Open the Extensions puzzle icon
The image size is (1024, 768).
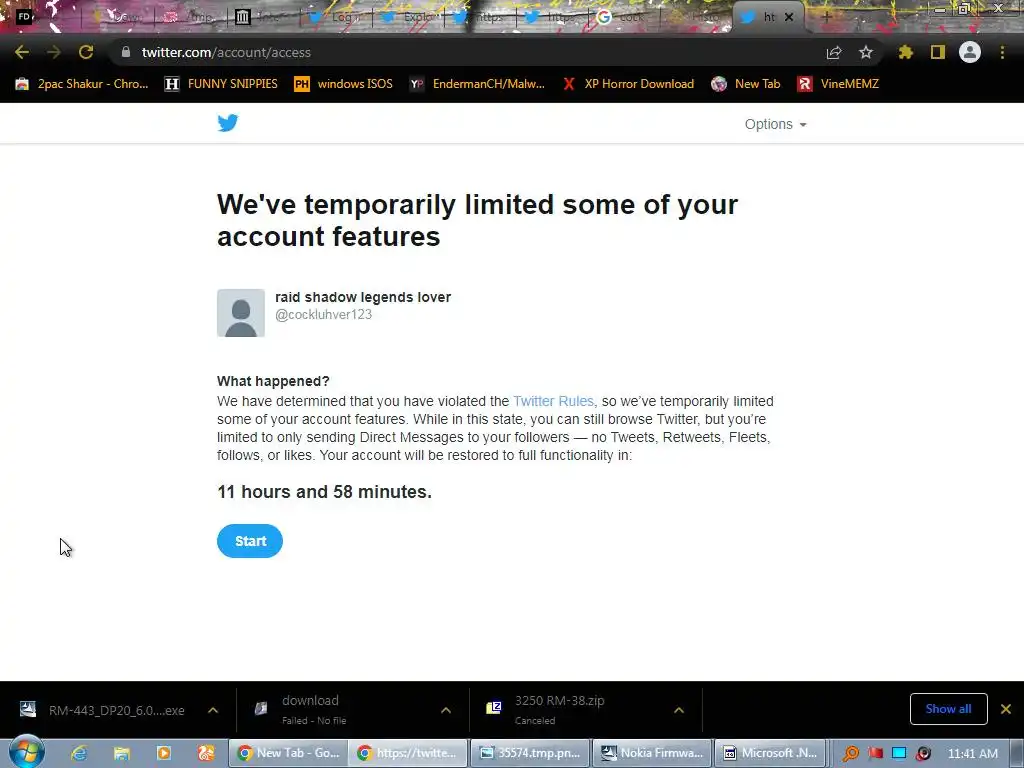click(x=906, y=52)
